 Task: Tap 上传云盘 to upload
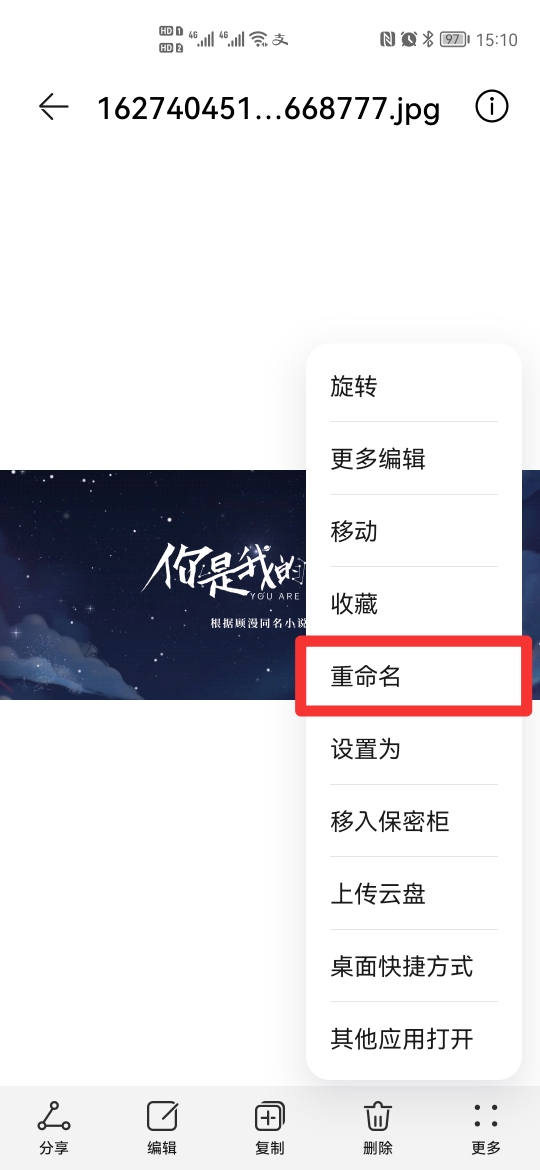coord(414,893)
